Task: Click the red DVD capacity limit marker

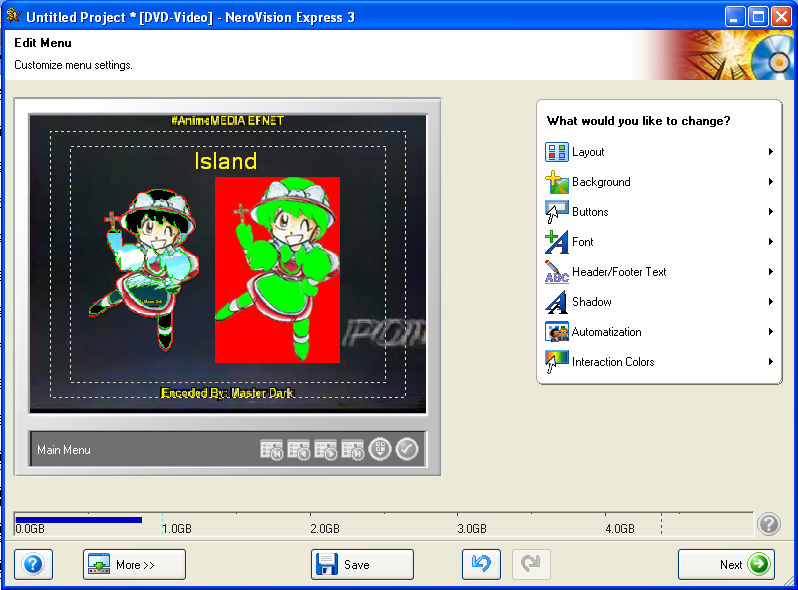Action: (x=661, y=524)
